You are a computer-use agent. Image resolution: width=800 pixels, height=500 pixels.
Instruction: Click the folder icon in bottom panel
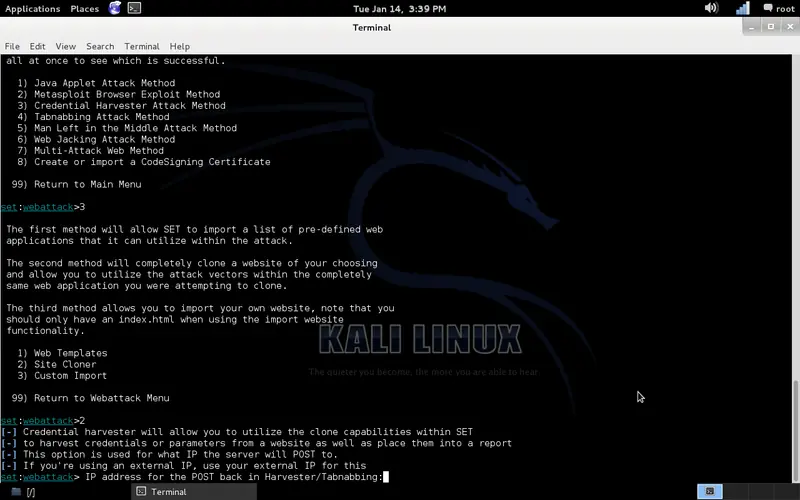[16, 492]
